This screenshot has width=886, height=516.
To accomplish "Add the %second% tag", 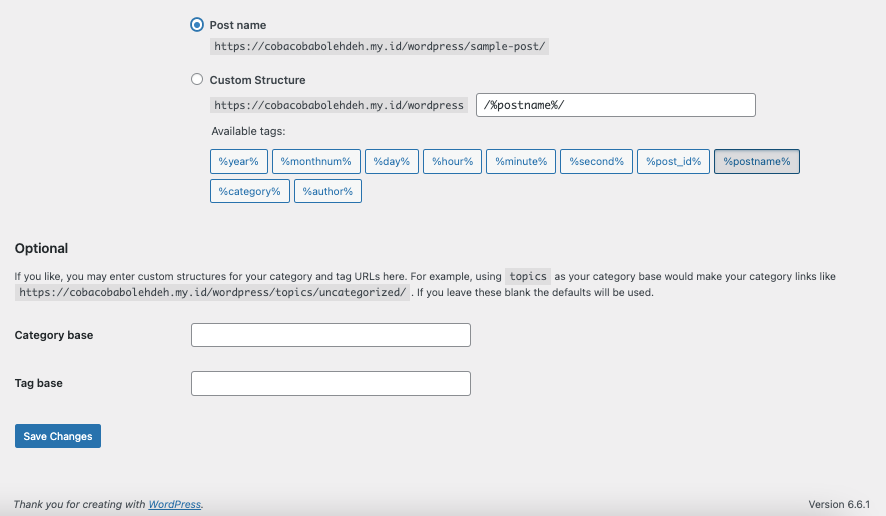I will click(x=597, y=162).
